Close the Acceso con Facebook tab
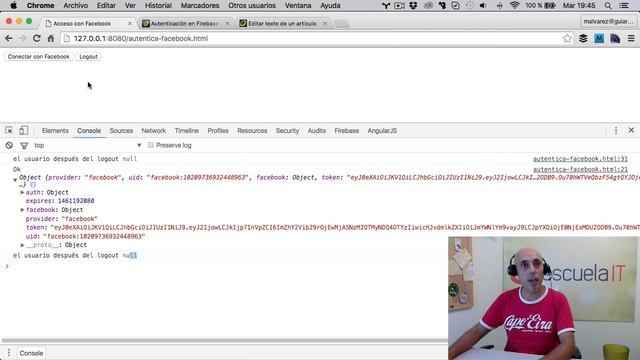This screenshot has width=640, height=360. click(130, 24)
